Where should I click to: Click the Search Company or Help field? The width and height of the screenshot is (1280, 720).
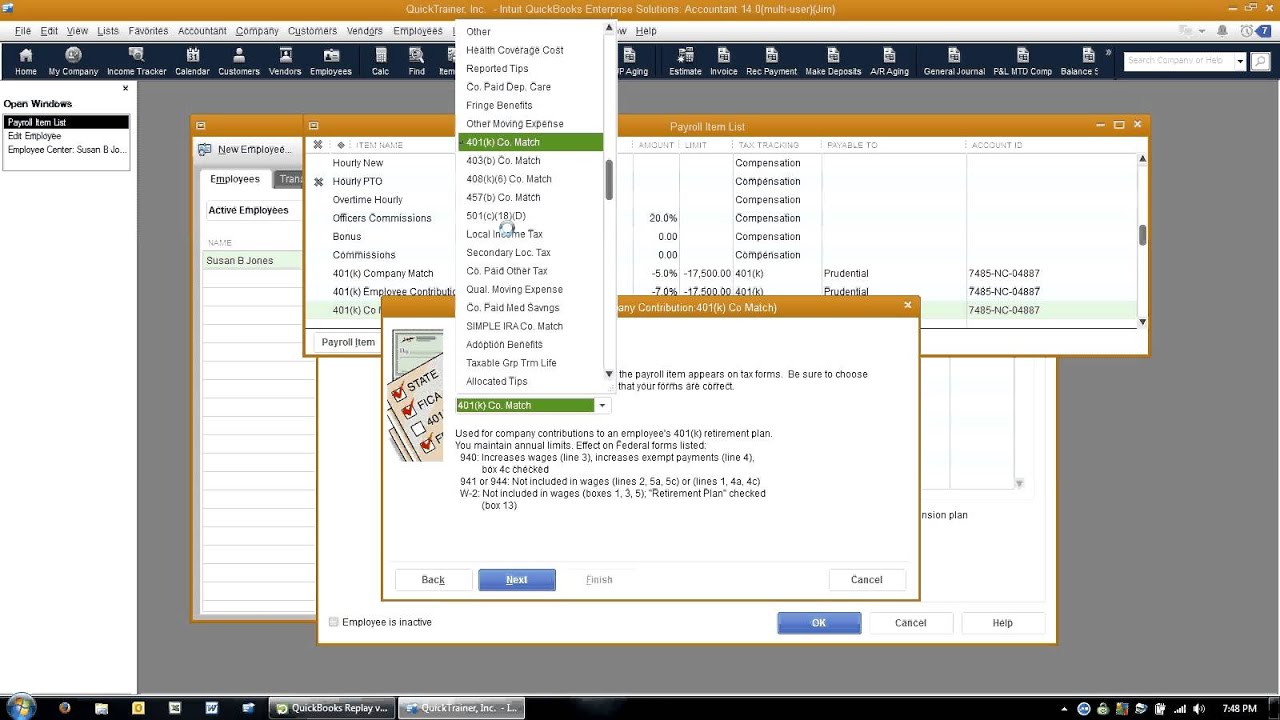pos(1179,61)
